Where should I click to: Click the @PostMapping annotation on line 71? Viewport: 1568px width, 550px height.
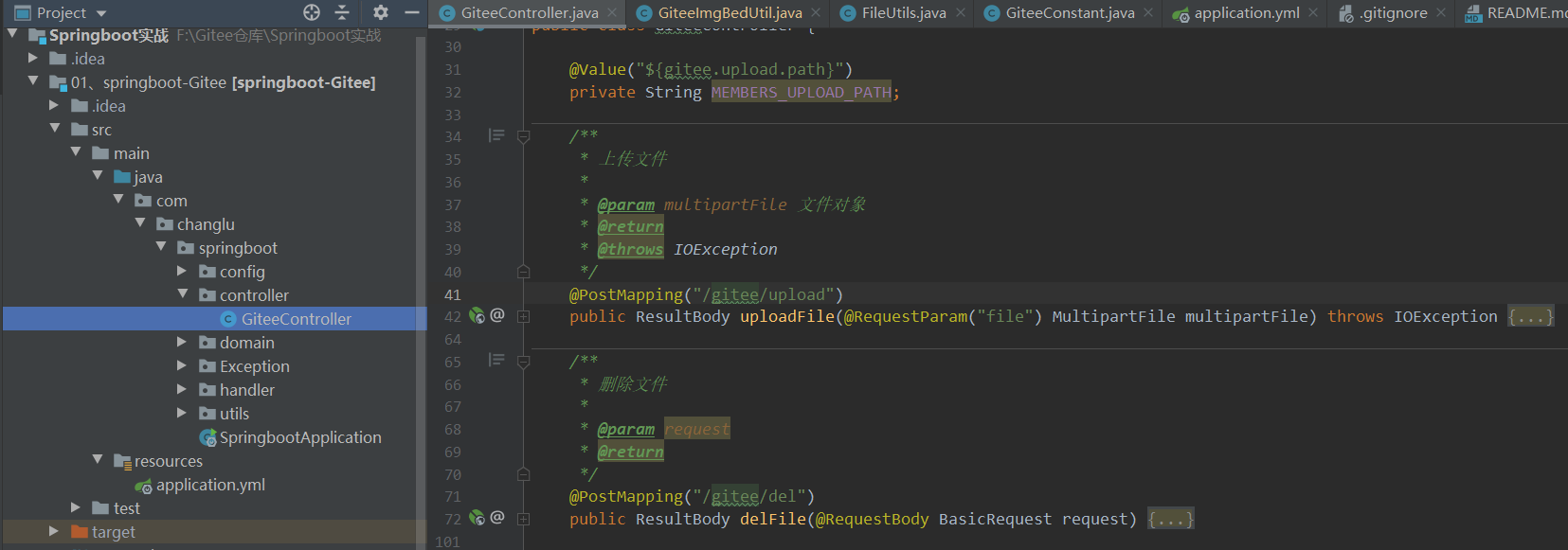tap(626, 496)
